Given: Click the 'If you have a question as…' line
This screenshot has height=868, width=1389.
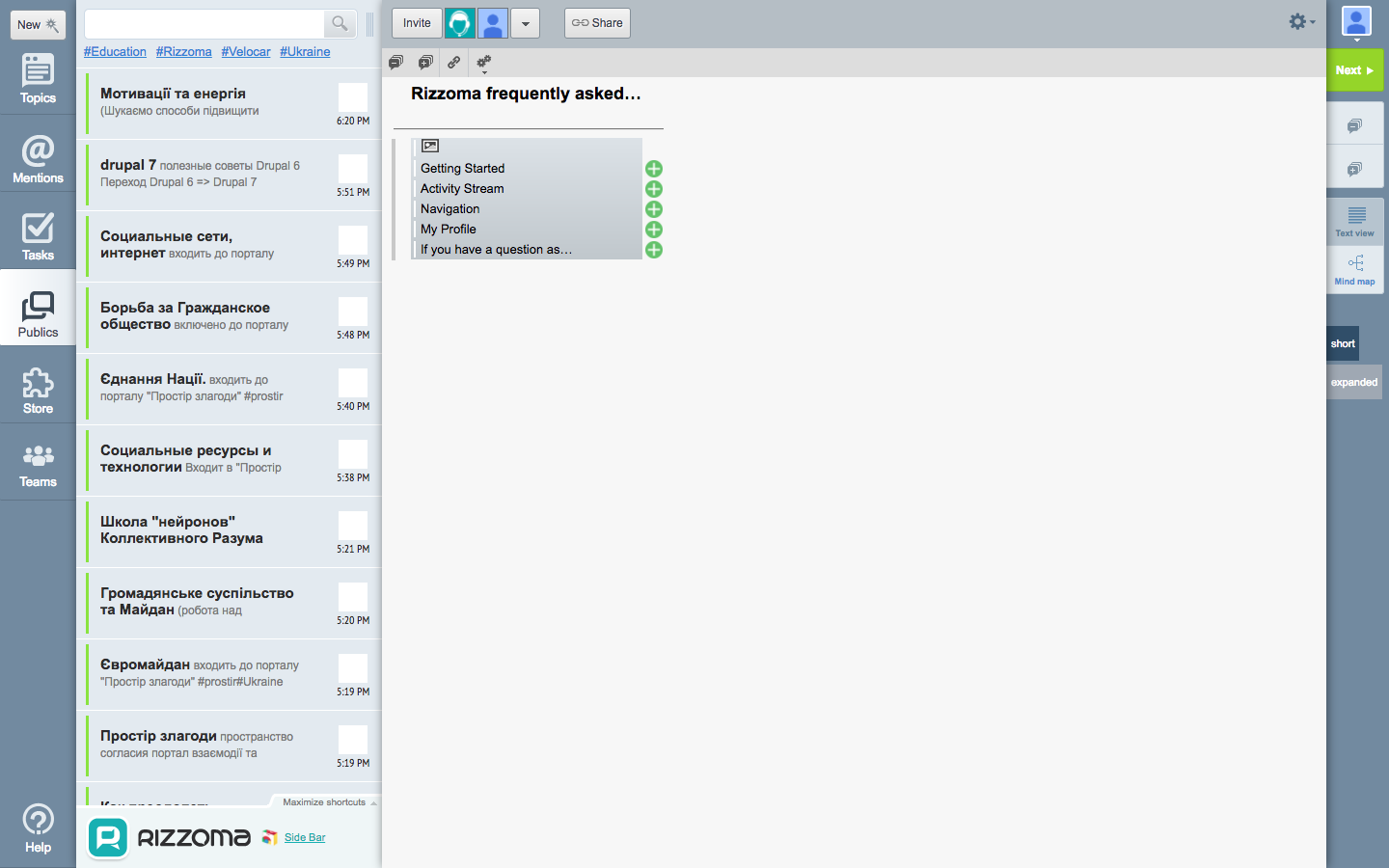Looking at the screenshot, I should 496,250.
